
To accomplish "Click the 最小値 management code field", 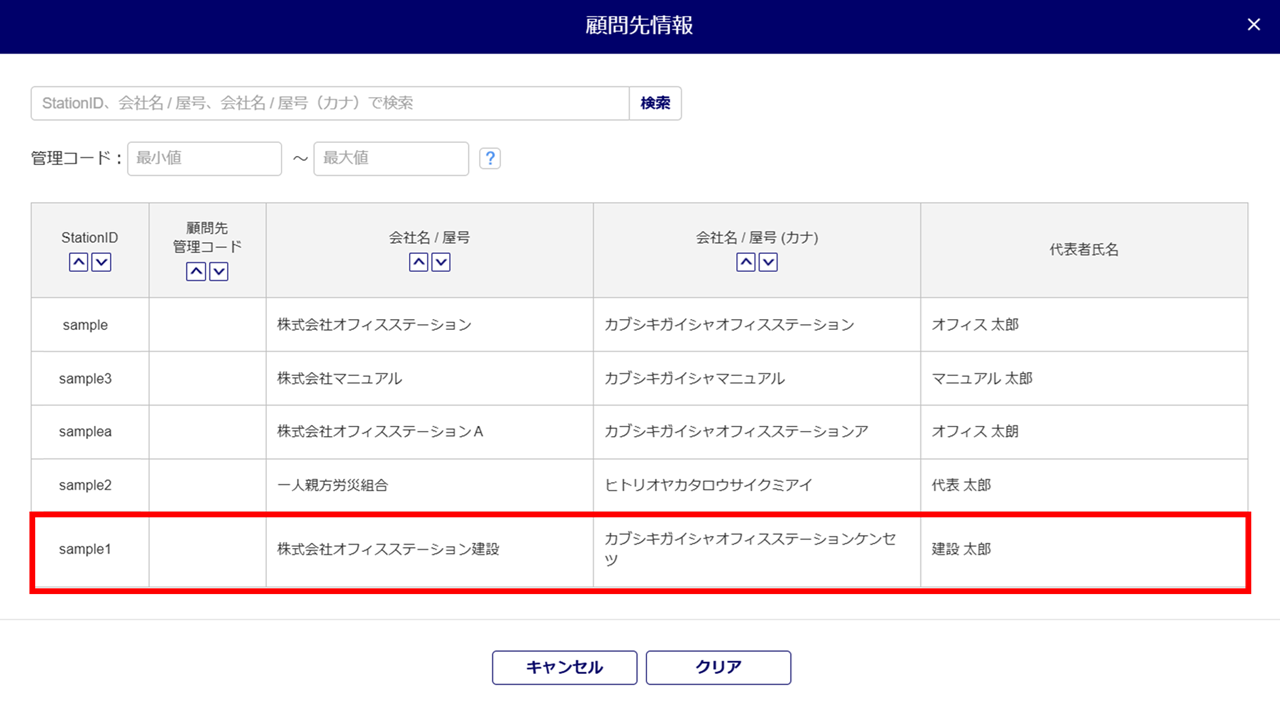I will point(204,158).
